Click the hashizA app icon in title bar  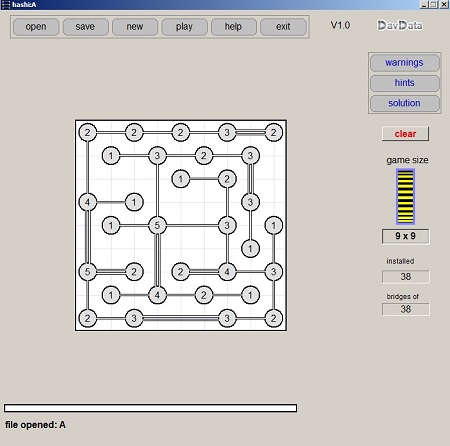coord(6,5)
